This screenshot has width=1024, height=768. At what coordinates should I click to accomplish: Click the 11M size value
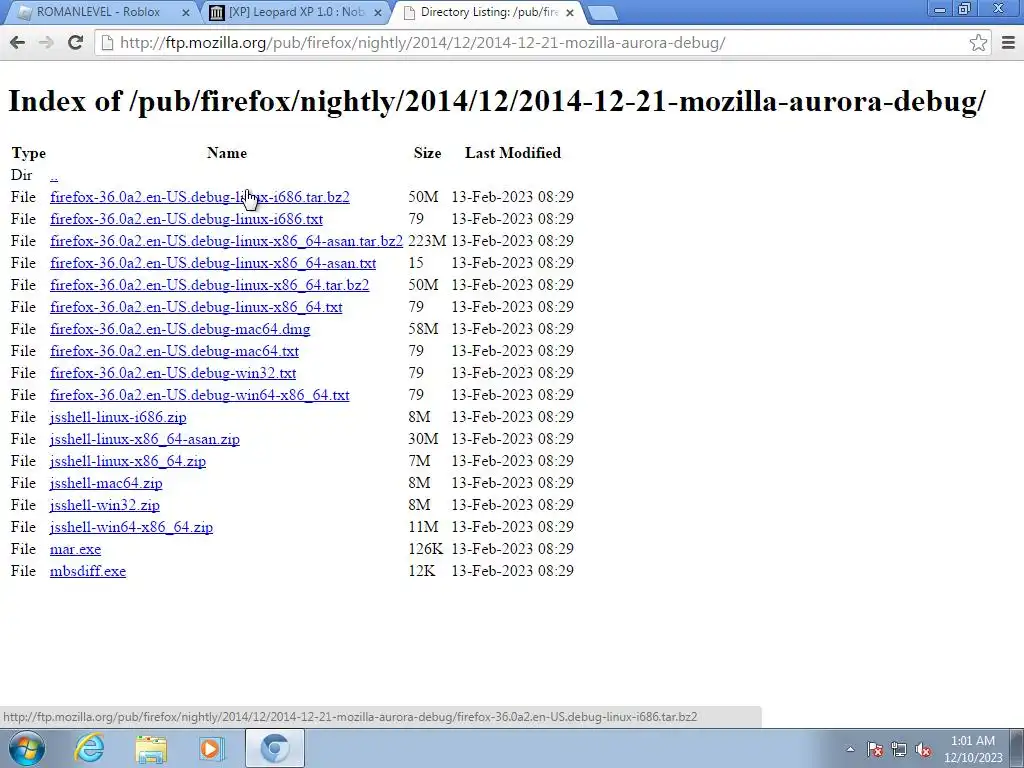423,527
